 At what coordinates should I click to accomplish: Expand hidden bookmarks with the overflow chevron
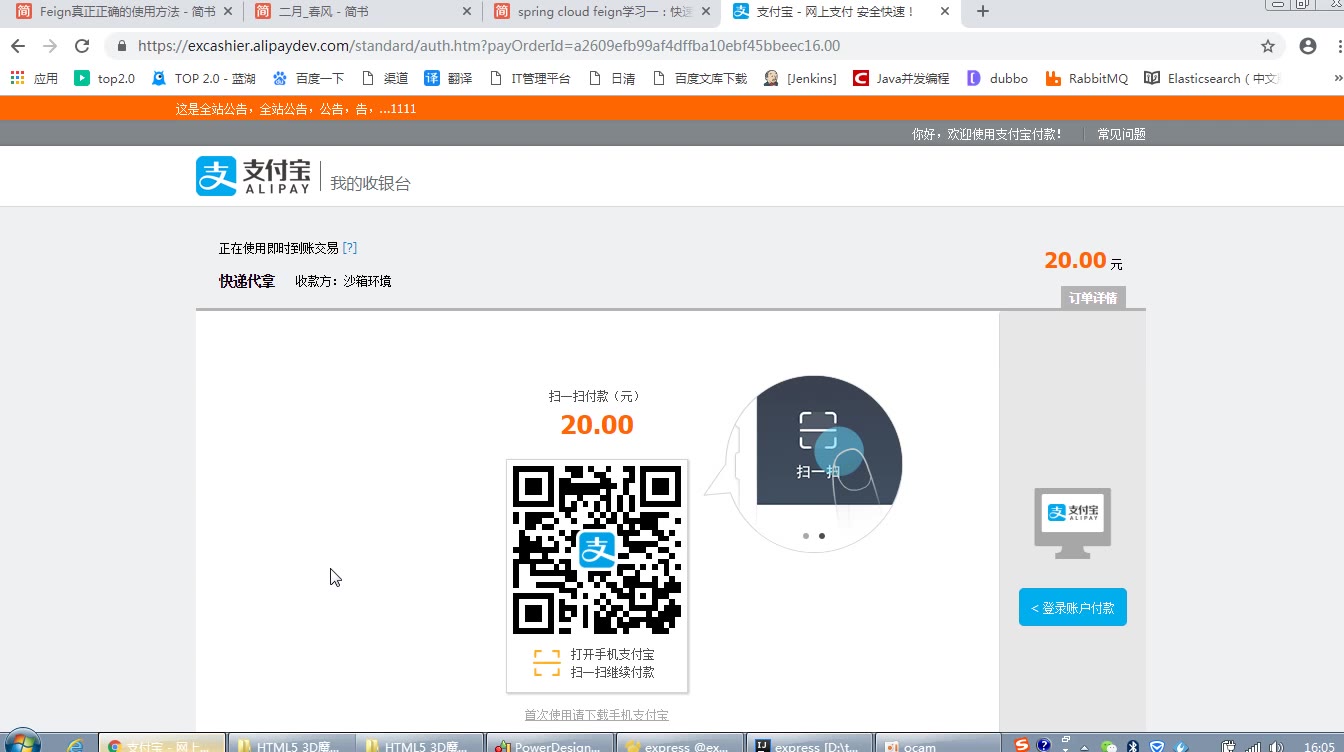click(x=1337, y=78)
